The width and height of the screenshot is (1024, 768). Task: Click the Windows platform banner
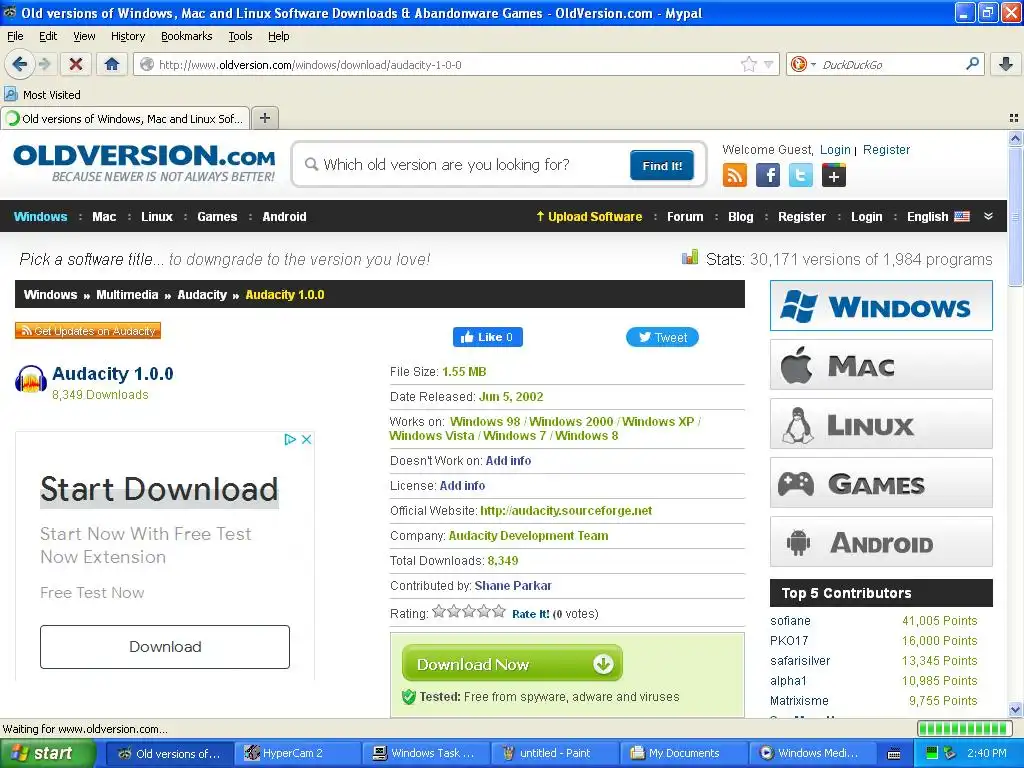(x=881, y=306)
